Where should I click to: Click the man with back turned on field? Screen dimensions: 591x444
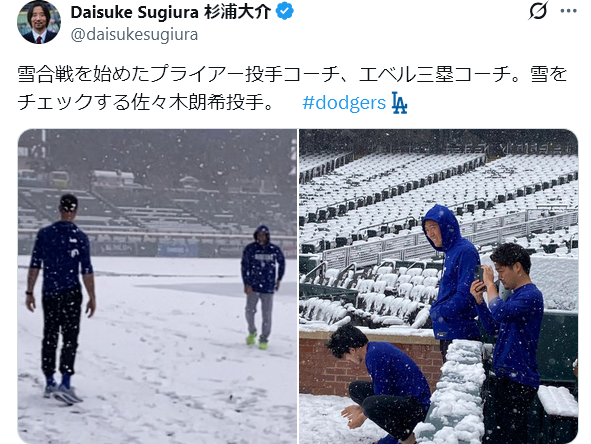click(61, 300)
